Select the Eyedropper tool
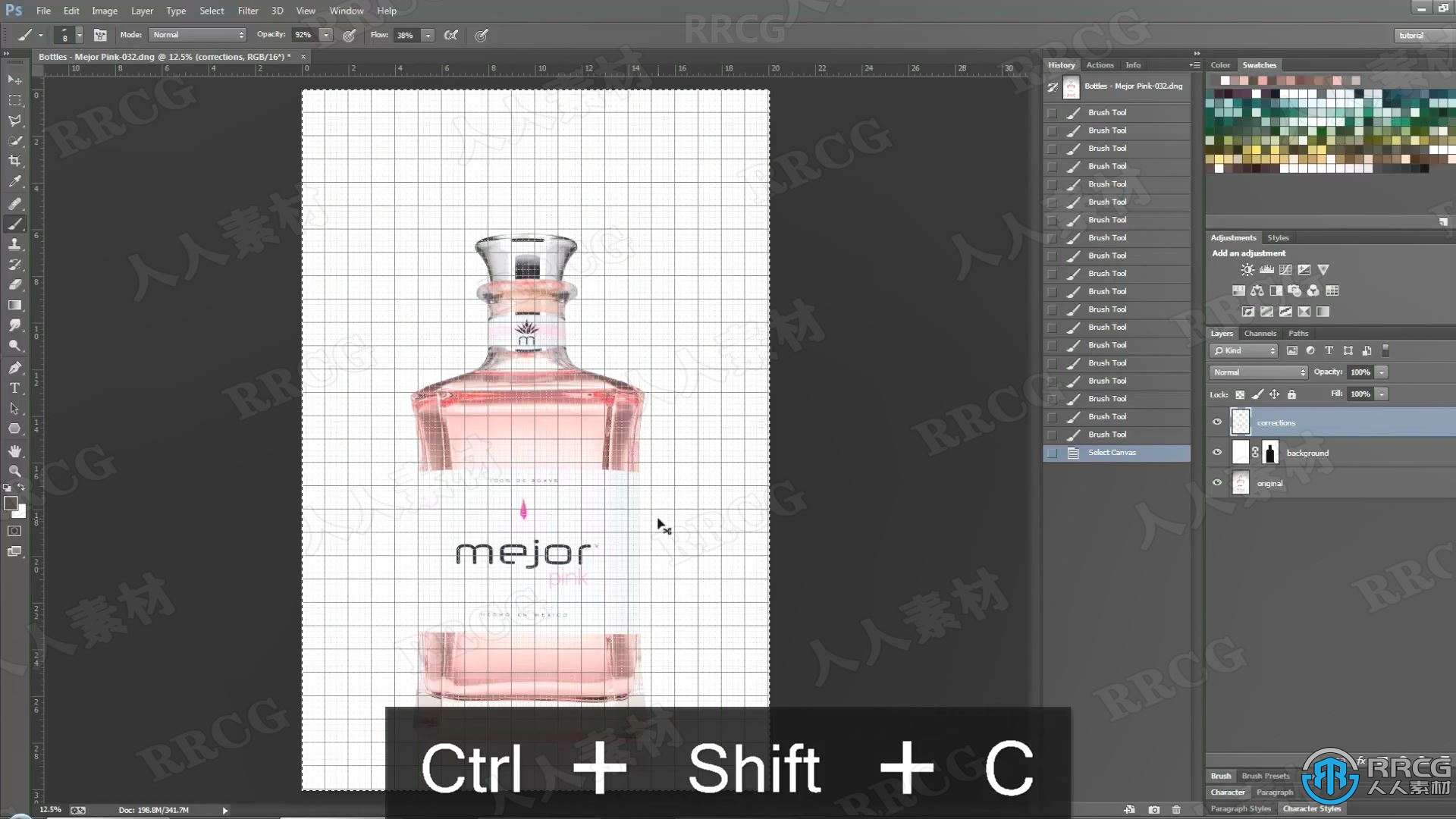 click(14, 181)
